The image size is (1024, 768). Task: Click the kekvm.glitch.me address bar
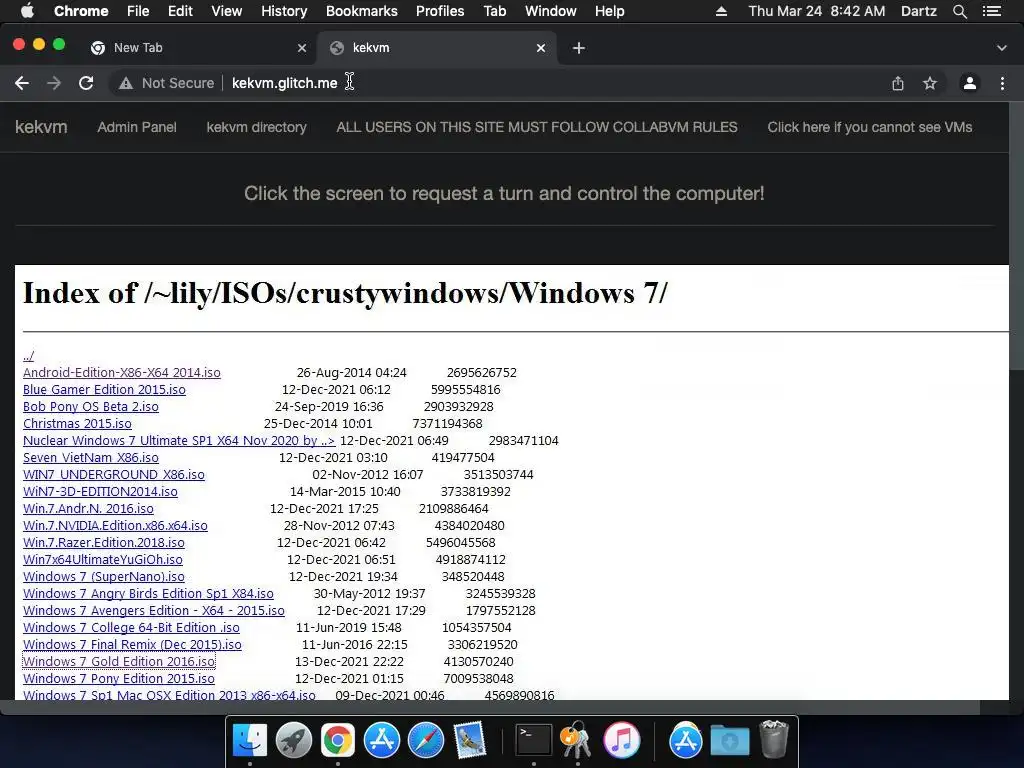(285, 83)
